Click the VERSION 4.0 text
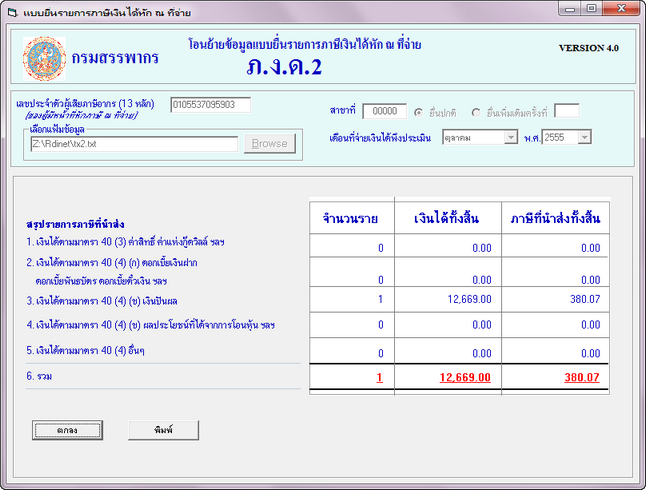This screenshot has height=490, width=646. [x=589, y=48]
